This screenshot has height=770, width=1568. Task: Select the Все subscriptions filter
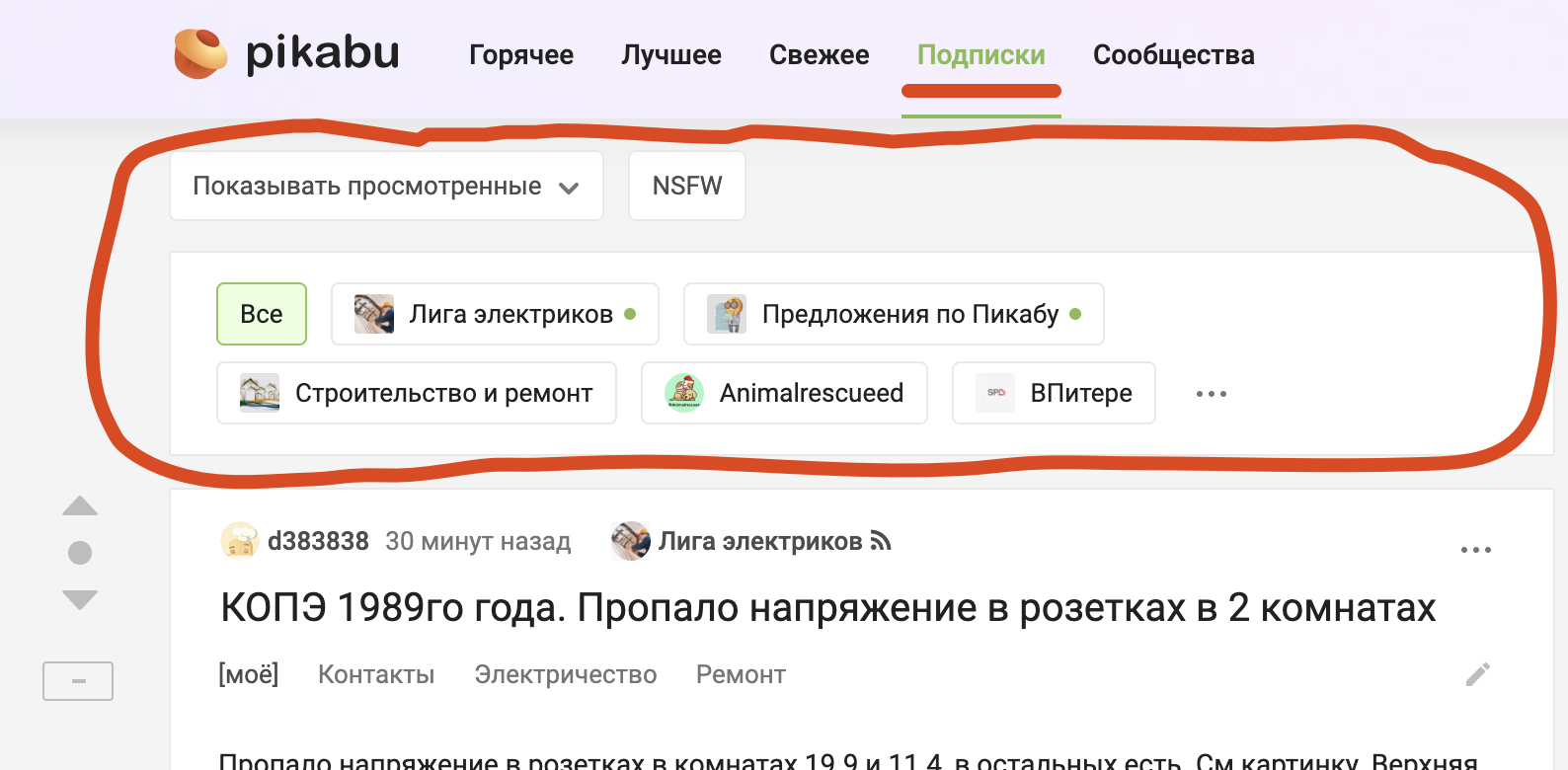tap(262, 314)
